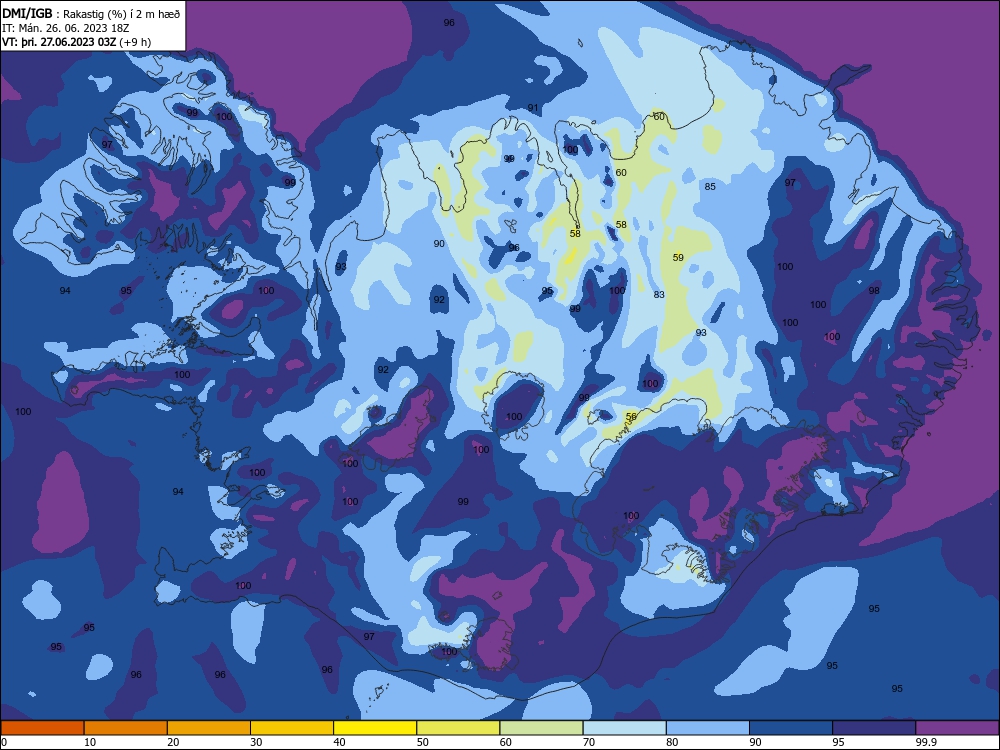Image resolution: width=1000 pixels, height=750 pixels.
Task: Click the legend tick label '70'
Action: click(589, 742)
